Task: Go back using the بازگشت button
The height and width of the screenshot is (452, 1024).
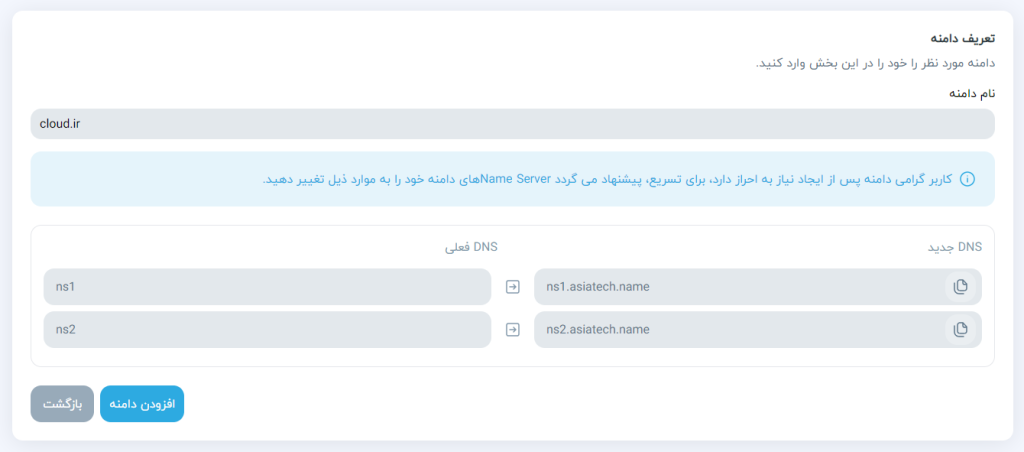Action: [62, 404]
